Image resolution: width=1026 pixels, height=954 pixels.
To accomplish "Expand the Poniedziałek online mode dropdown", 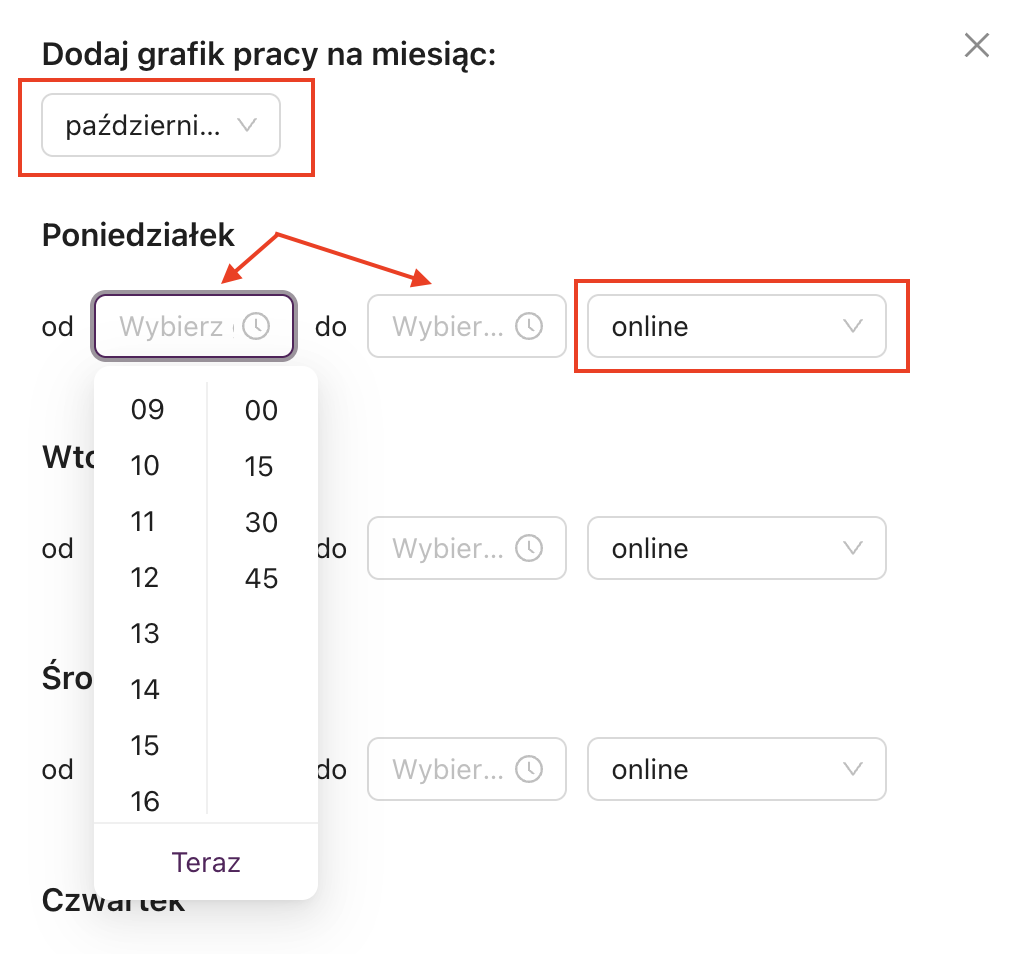I will pos(736,326).
